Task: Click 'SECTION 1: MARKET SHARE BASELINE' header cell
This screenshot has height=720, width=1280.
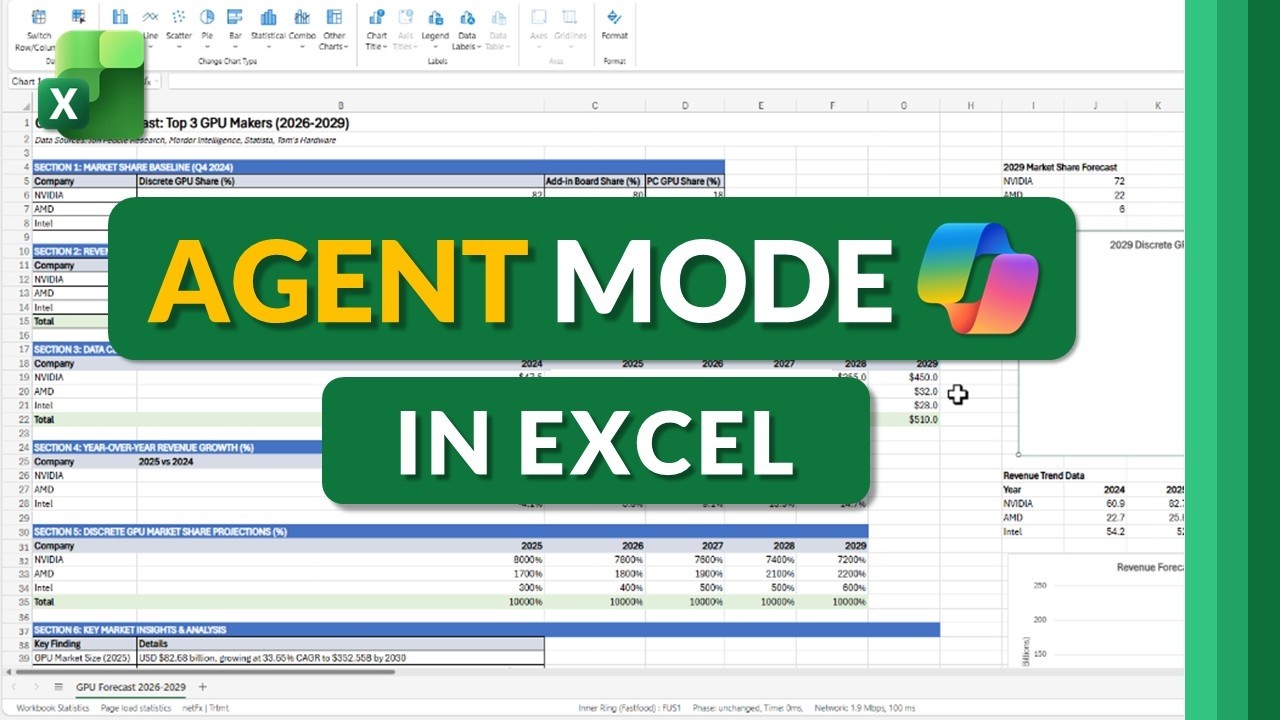Action: (x=378, y=167)
